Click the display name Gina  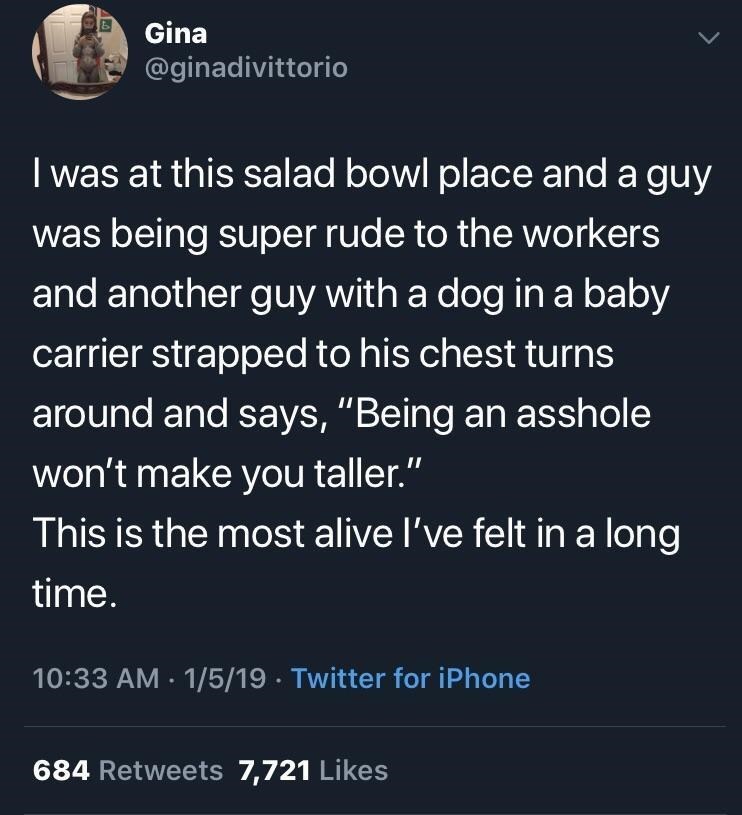tap(176, 33)
